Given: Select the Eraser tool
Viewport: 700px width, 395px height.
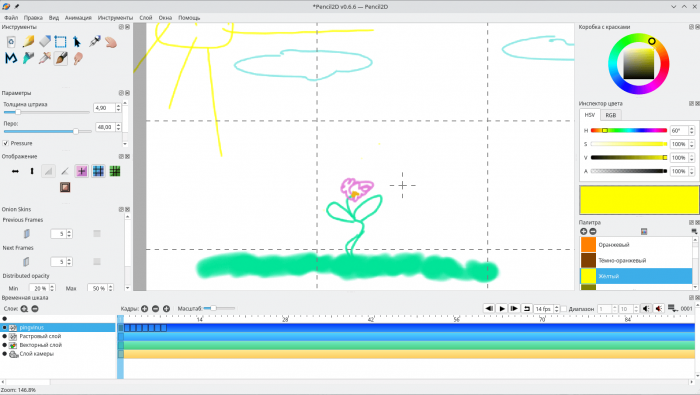Looking at the screenshot, I should tap(44, 42).
